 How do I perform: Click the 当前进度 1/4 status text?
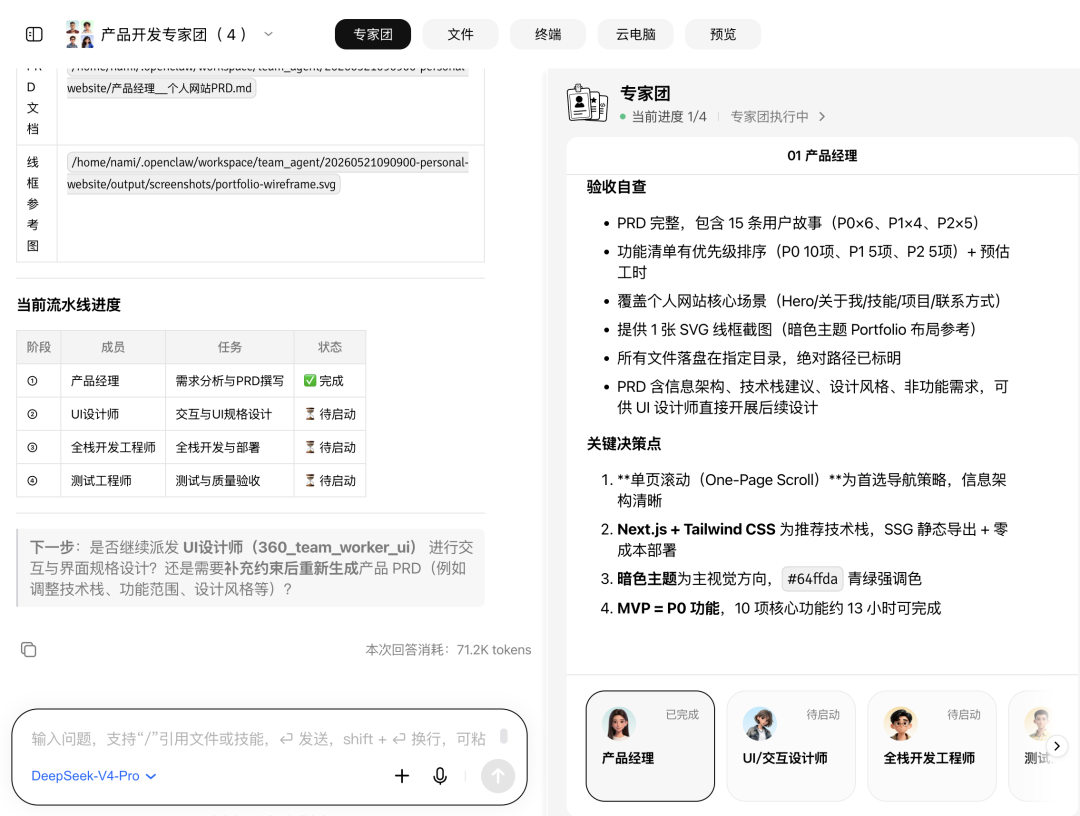point(668,116)
